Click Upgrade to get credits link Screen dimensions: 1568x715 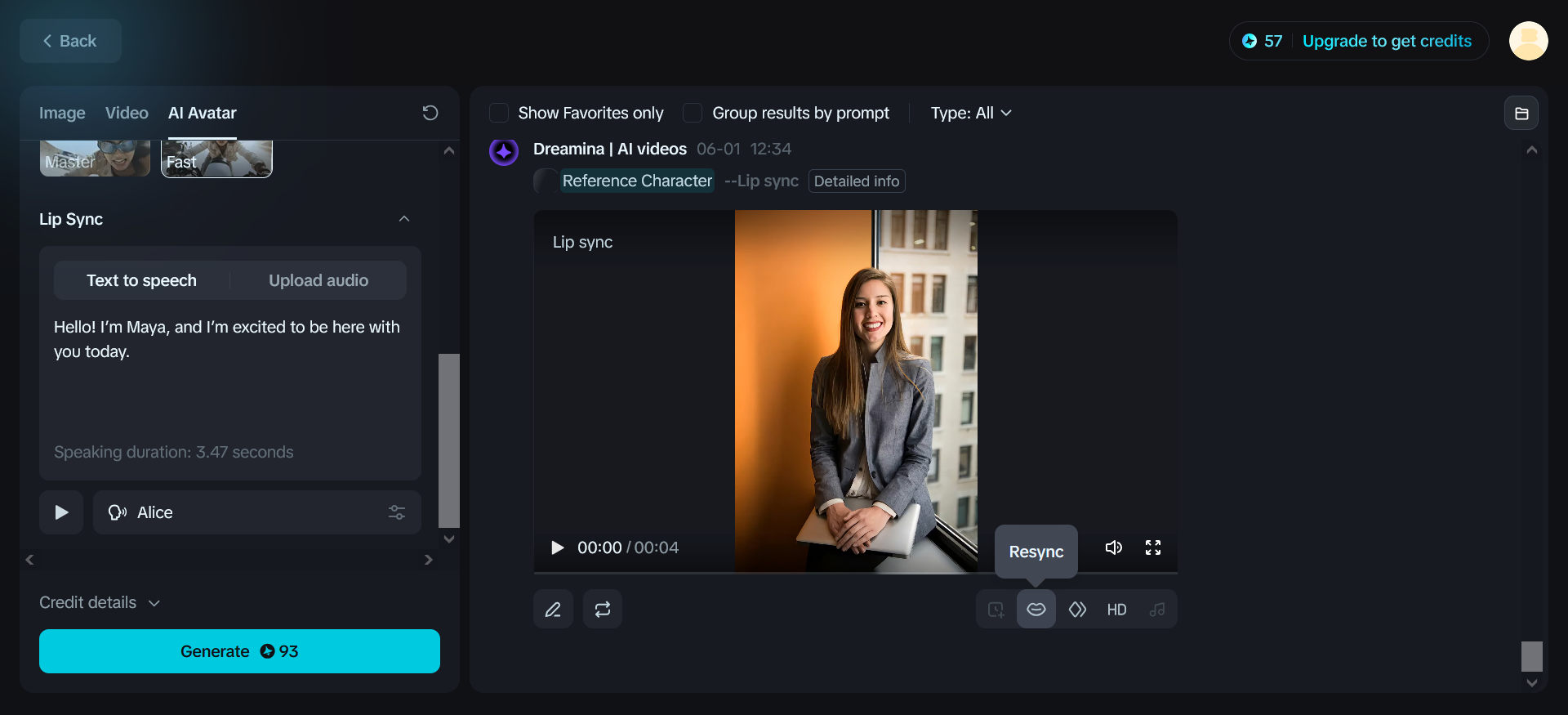pos(1387,41)
